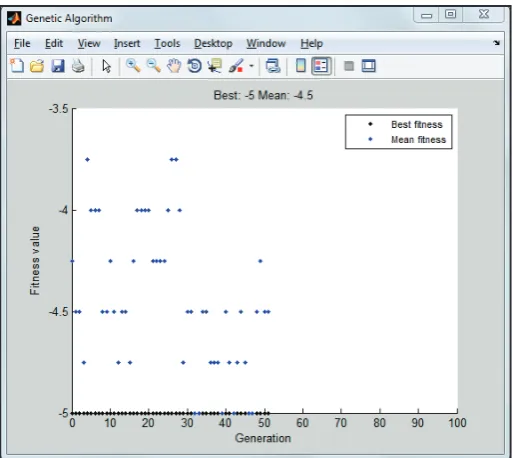Viewport: 513px width, 458px height.
Task: Close the Genetic Algorithm window
Action: (483, 15)
